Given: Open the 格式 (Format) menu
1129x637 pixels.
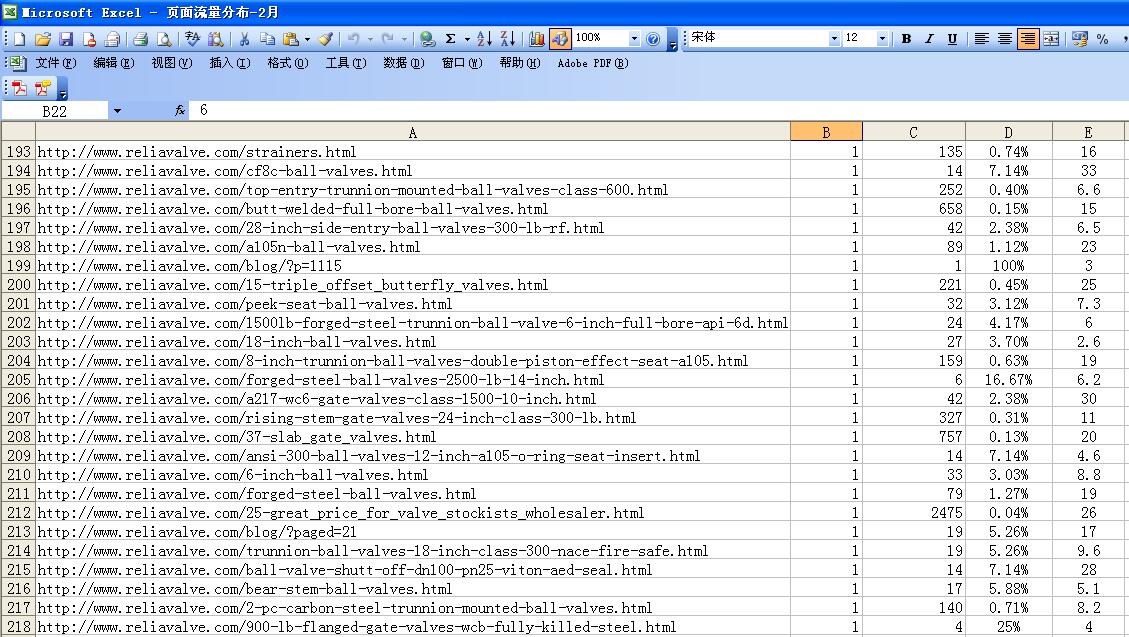Looking at the screenshot, I should pos(287,63).
